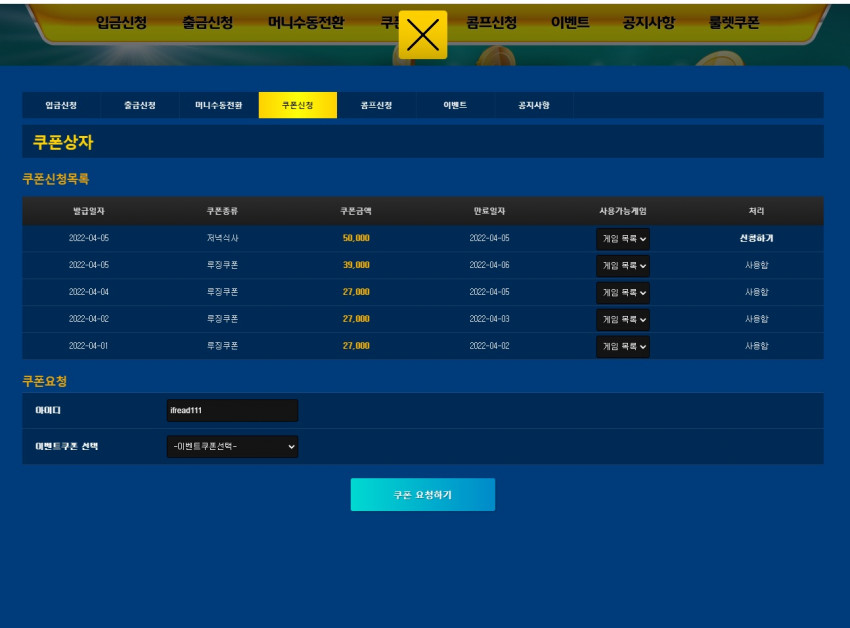Open the 이벤트쿠폰선택 dropdown
The width and height of the screenshot is (850, 628).
tap(233, 447)
